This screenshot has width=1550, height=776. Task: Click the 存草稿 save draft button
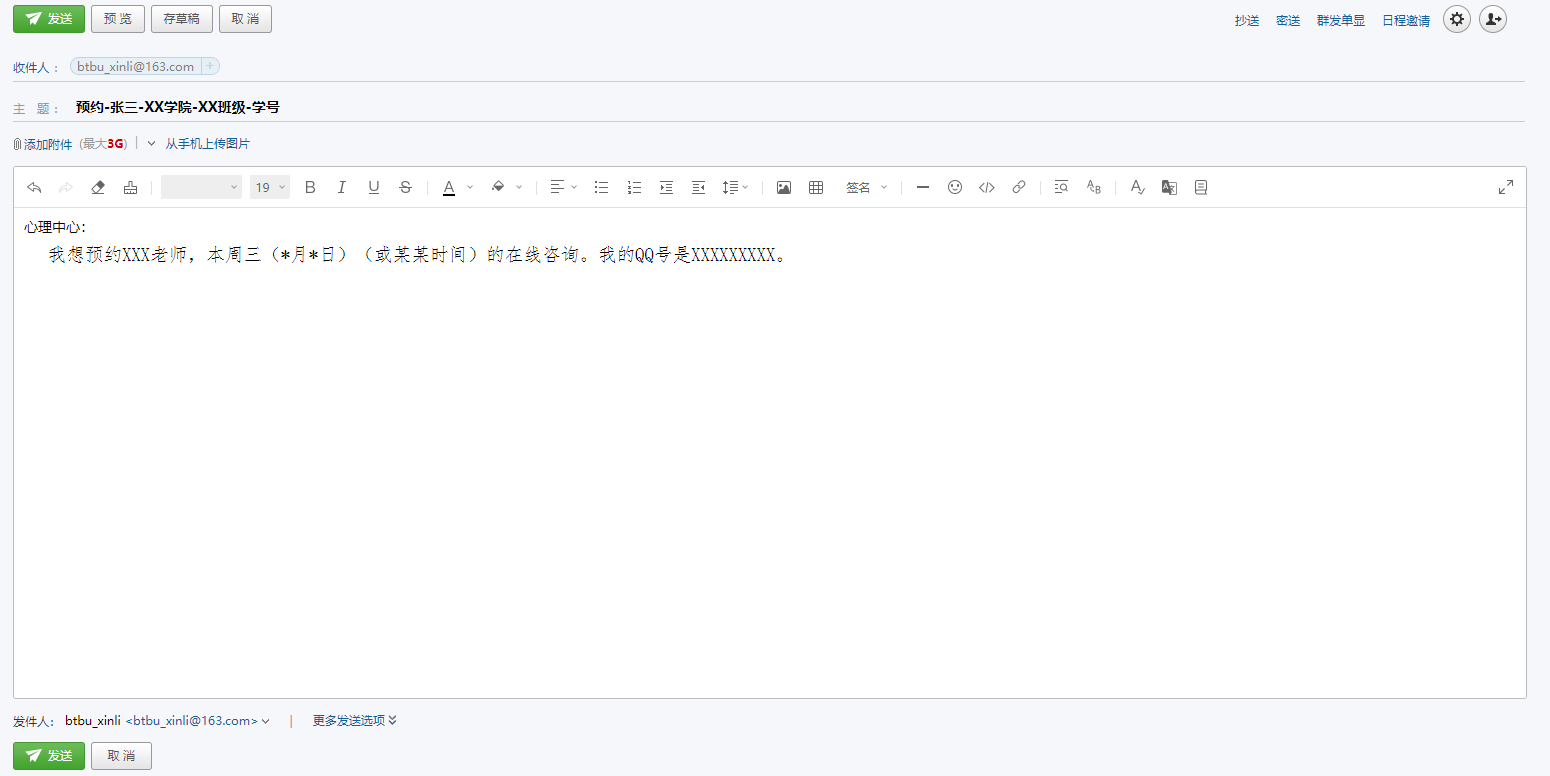[x=182, y=19]
